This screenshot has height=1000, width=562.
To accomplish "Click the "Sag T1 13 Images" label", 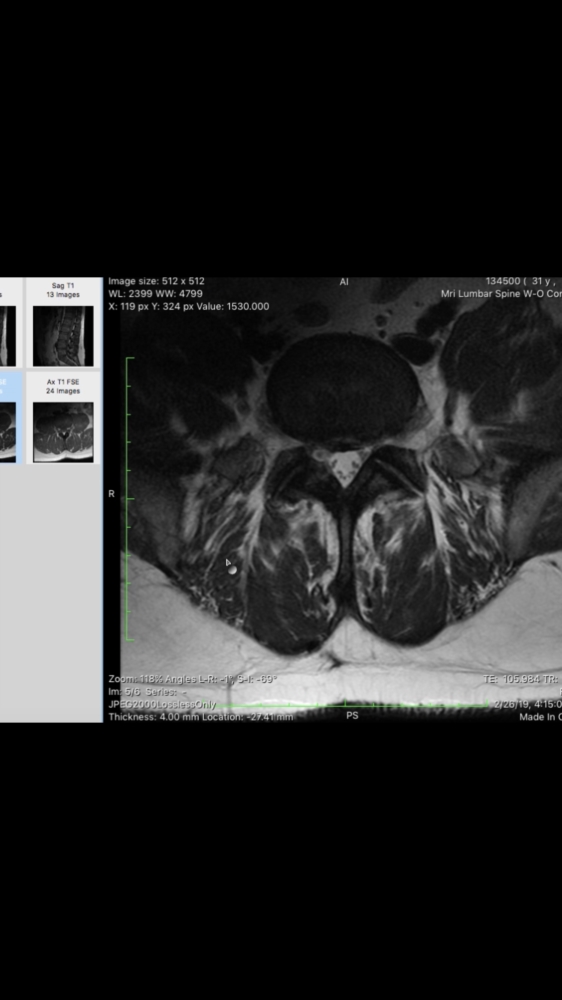I will [x=63, y=290].
